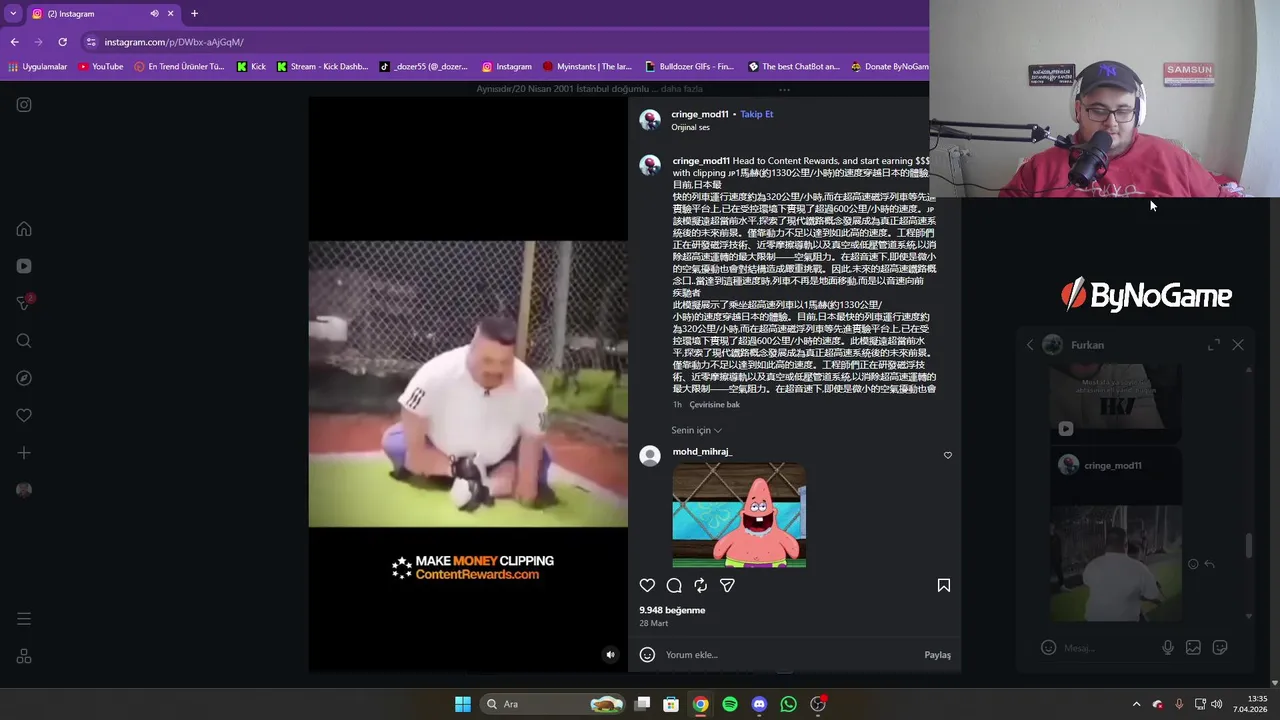Open Kick bookmark
Viewport: 1280px width, 720px height.
[x=251, y=67]
